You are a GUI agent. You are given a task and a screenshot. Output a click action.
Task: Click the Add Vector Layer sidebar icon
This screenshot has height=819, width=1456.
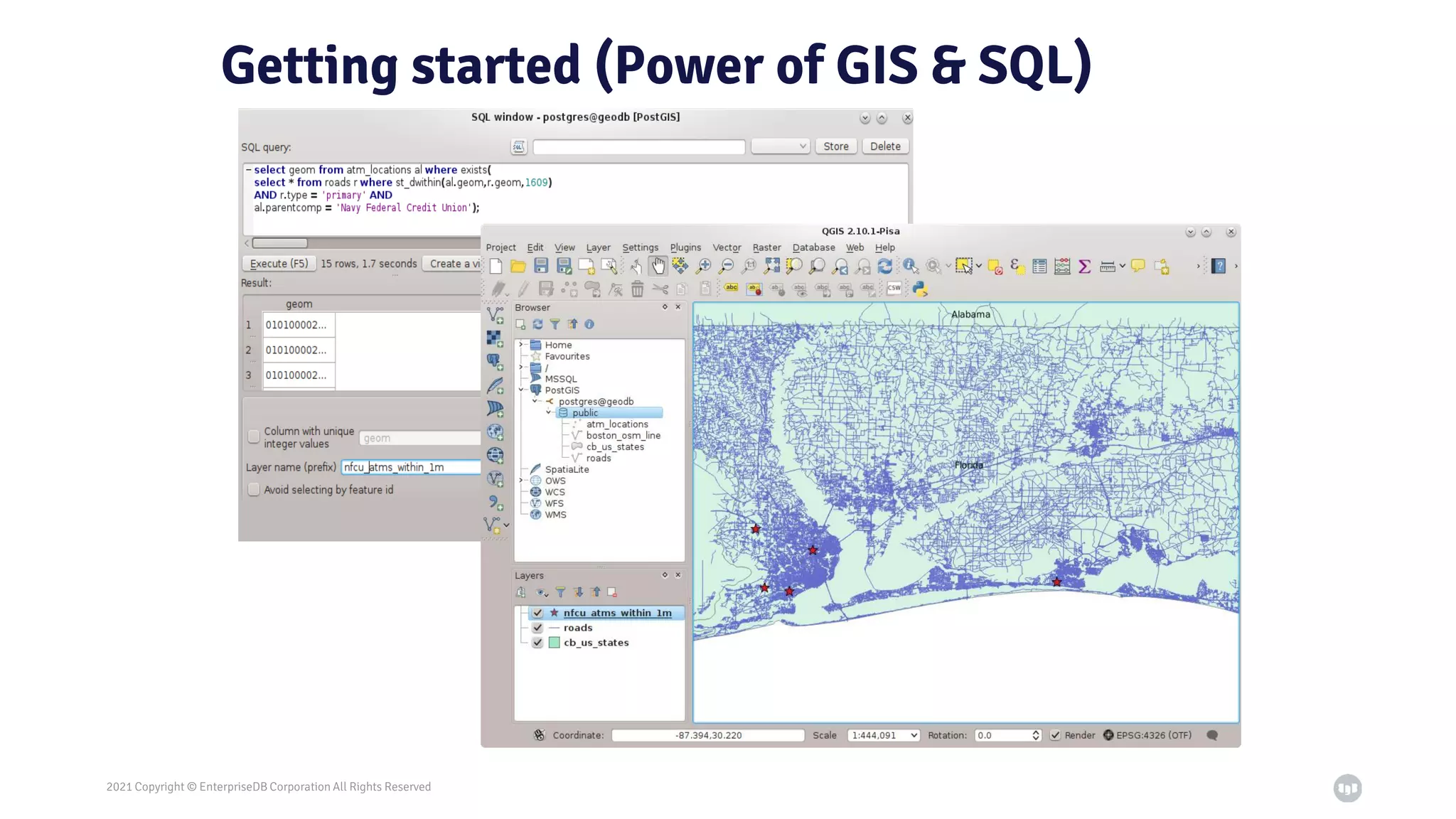point(495,315)
